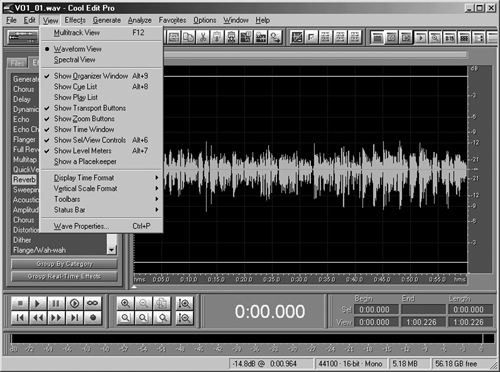Click the diagonal-line graph toolbar icon
The width and height of the screenshot is (500, 372).
297,37
